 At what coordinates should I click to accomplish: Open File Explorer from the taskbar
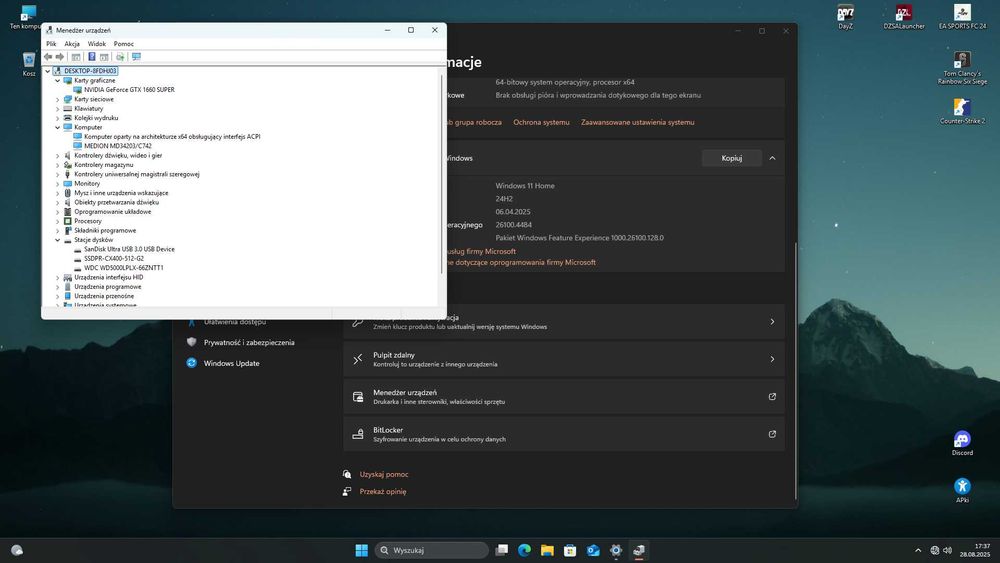547,550
